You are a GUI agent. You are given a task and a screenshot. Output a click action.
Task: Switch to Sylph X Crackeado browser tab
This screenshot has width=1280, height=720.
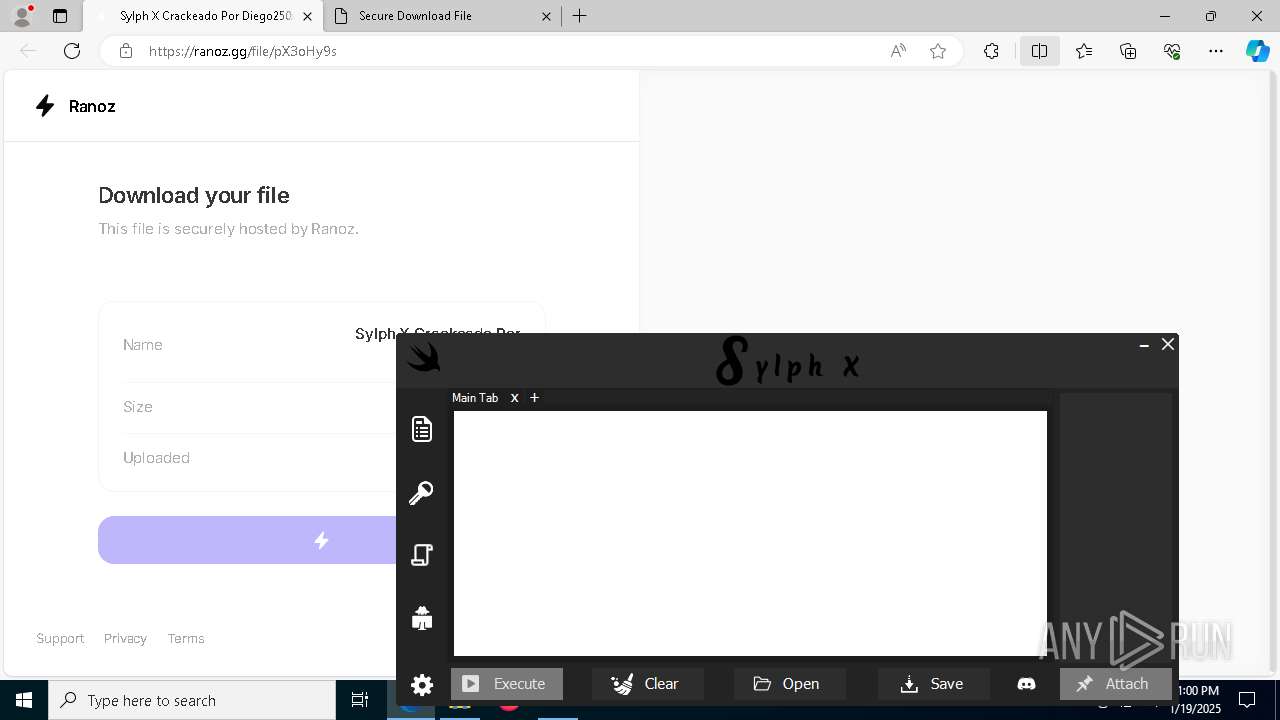click(x=195, y=16)
